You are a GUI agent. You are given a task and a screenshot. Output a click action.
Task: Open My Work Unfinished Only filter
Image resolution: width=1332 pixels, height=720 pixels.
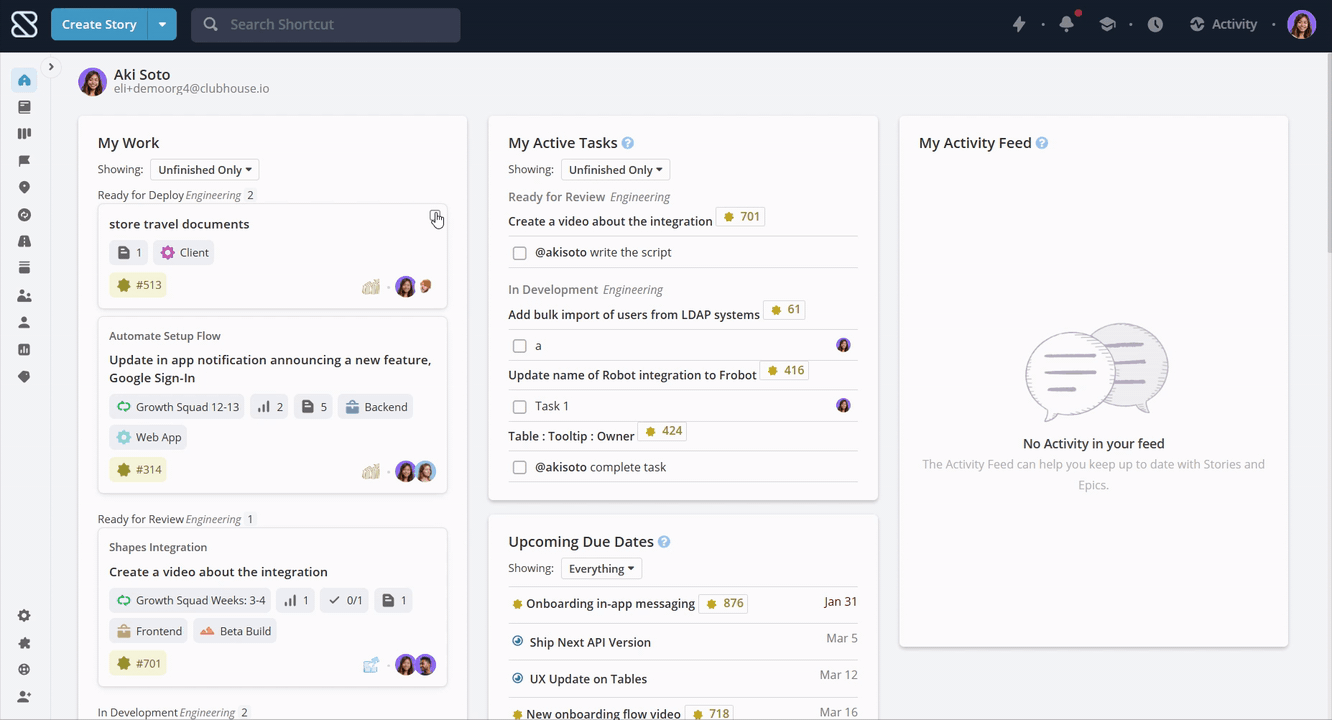coord(204,170)
